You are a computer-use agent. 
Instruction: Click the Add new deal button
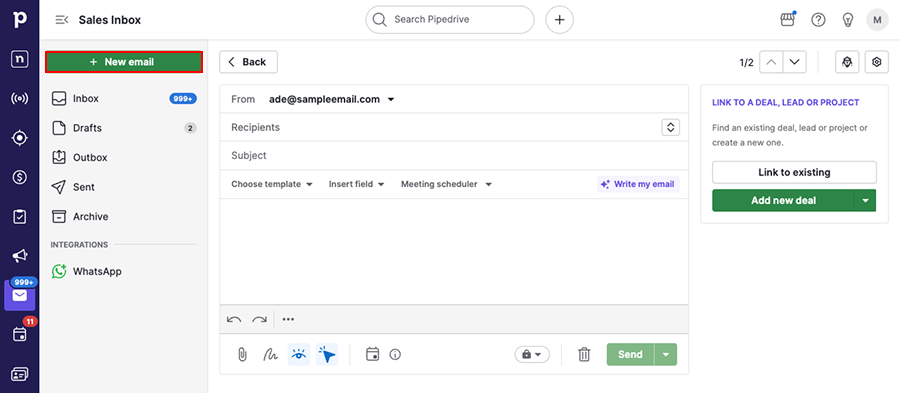783,200
